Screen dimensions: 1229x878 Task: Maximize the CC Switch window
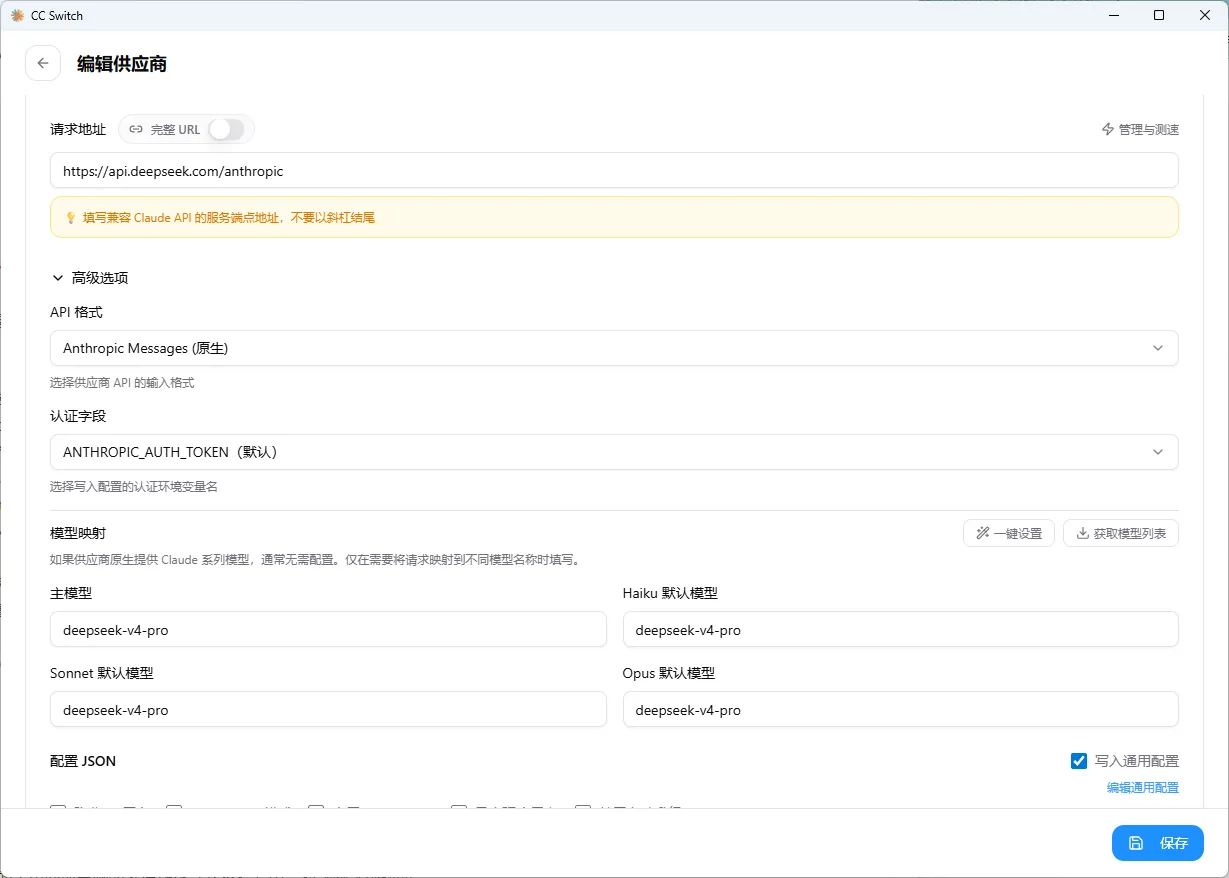1159,15
